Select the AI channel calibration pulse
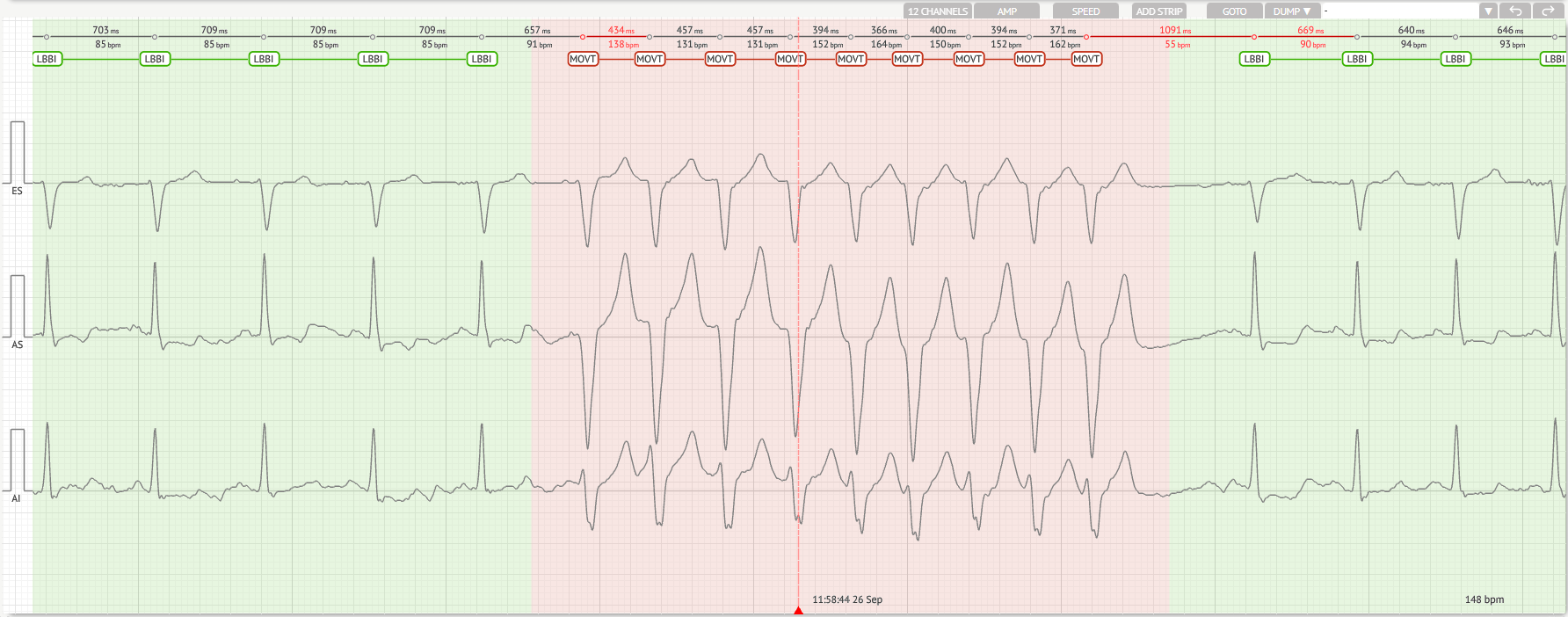Screen dimensions: 1568x617 (x=17, y=460)
